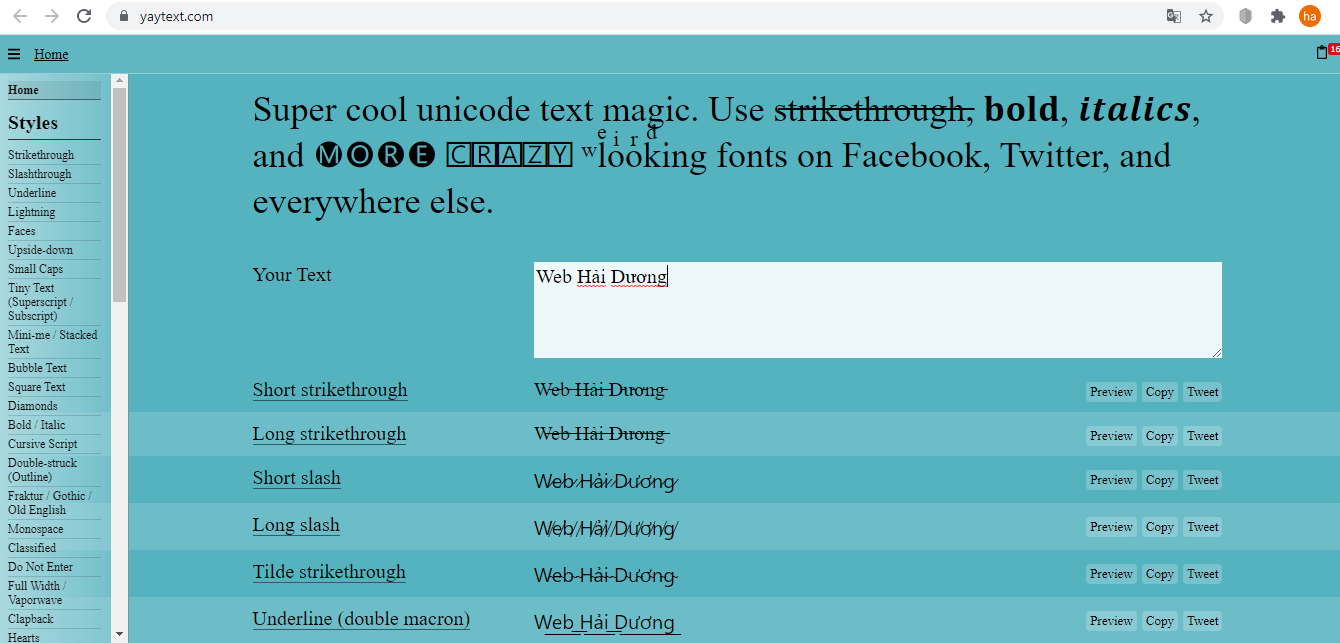Click the browser back arrow
The width and height of the screenshot is (1340, 643).
(x=20, y=16)
